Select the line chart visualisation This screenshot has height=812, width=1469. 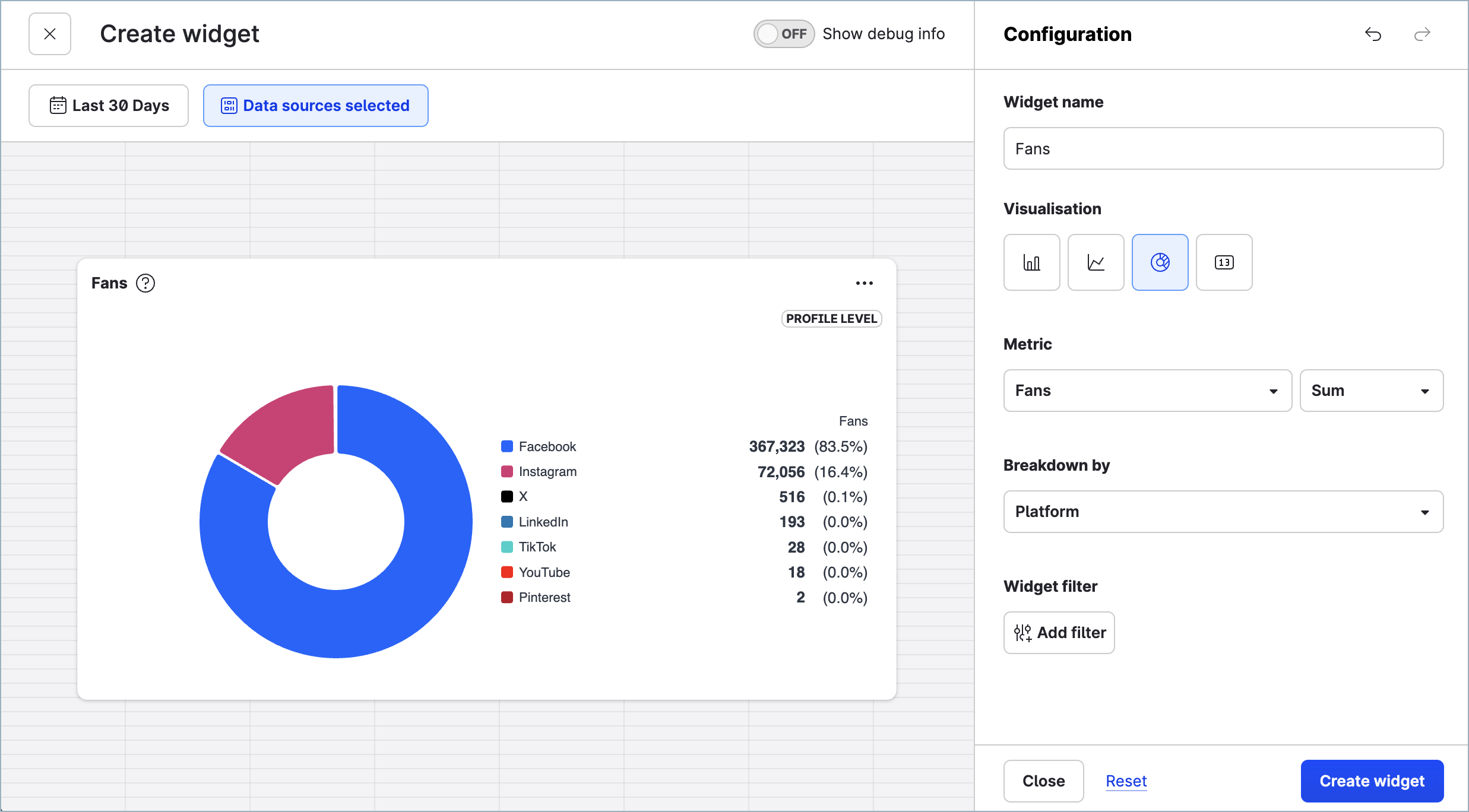(x=1096, y=262)
